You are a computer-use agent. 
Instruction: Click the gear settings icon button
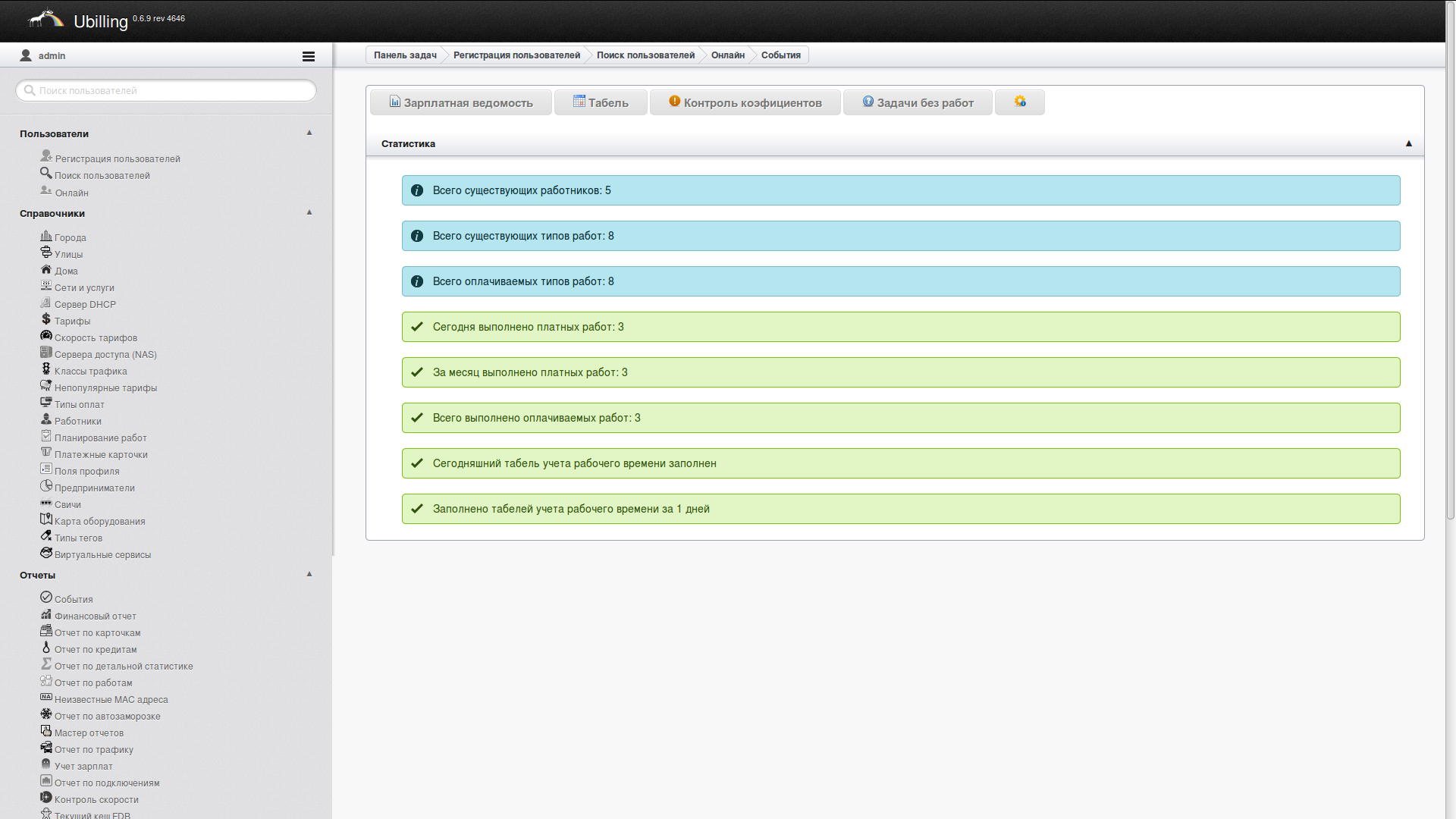pos(1019,102)
